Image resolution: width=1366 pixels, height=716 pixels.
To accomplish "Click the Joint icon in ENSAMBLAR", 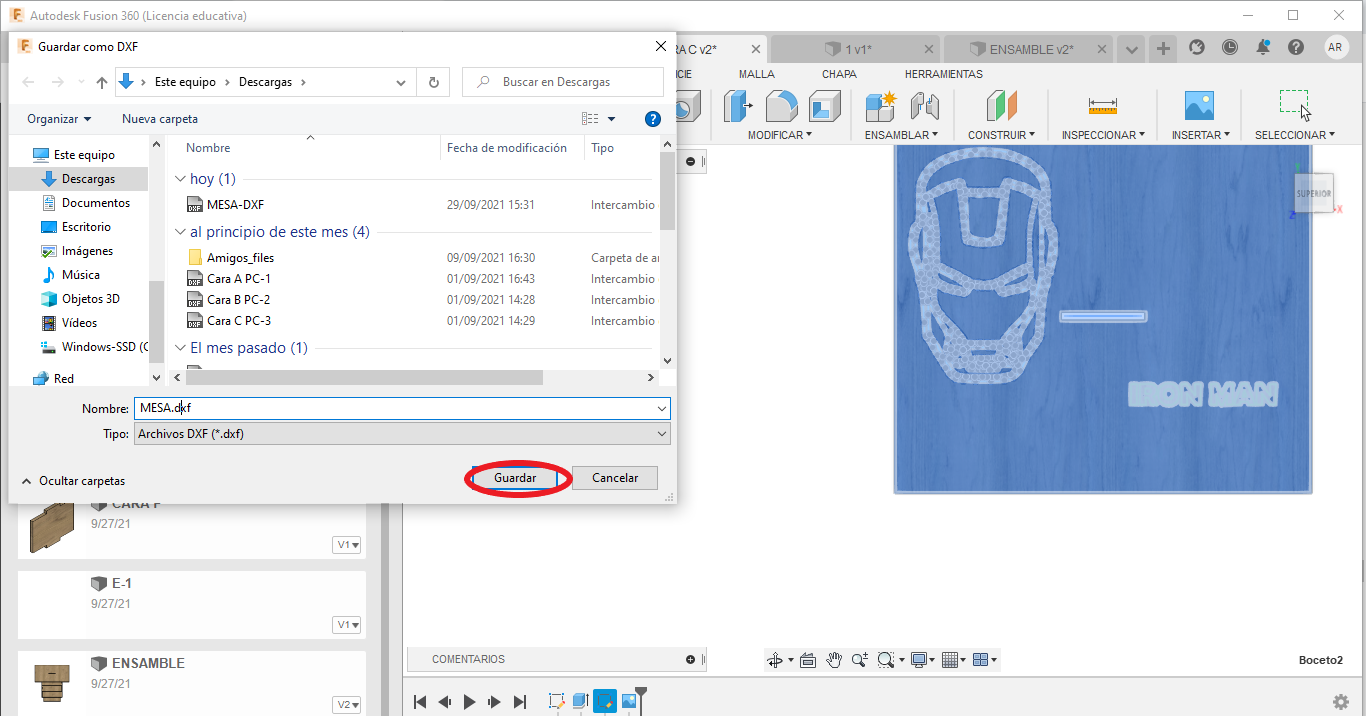I will tap(925, 106).
